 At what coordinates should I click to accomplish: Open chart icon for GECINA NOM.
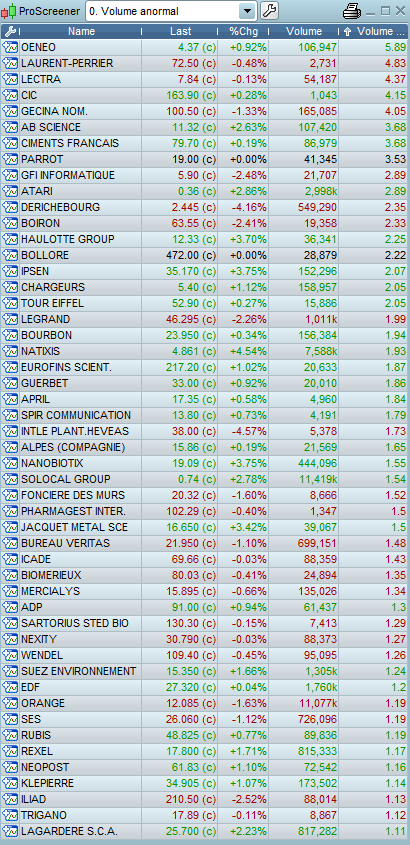click(x=11, y=111)
